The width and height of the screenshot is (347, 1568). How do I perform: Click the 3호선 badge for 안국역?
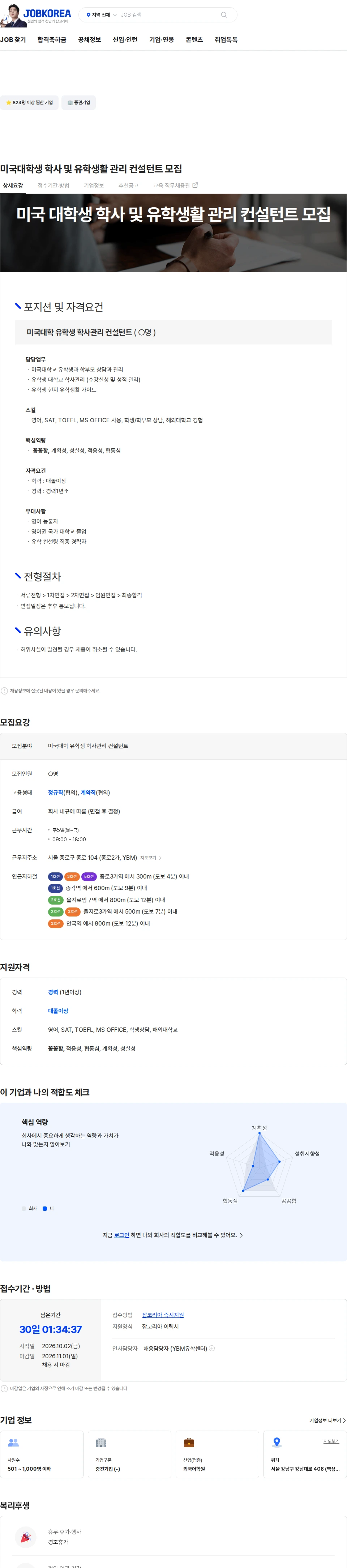(x=55, y=923)
